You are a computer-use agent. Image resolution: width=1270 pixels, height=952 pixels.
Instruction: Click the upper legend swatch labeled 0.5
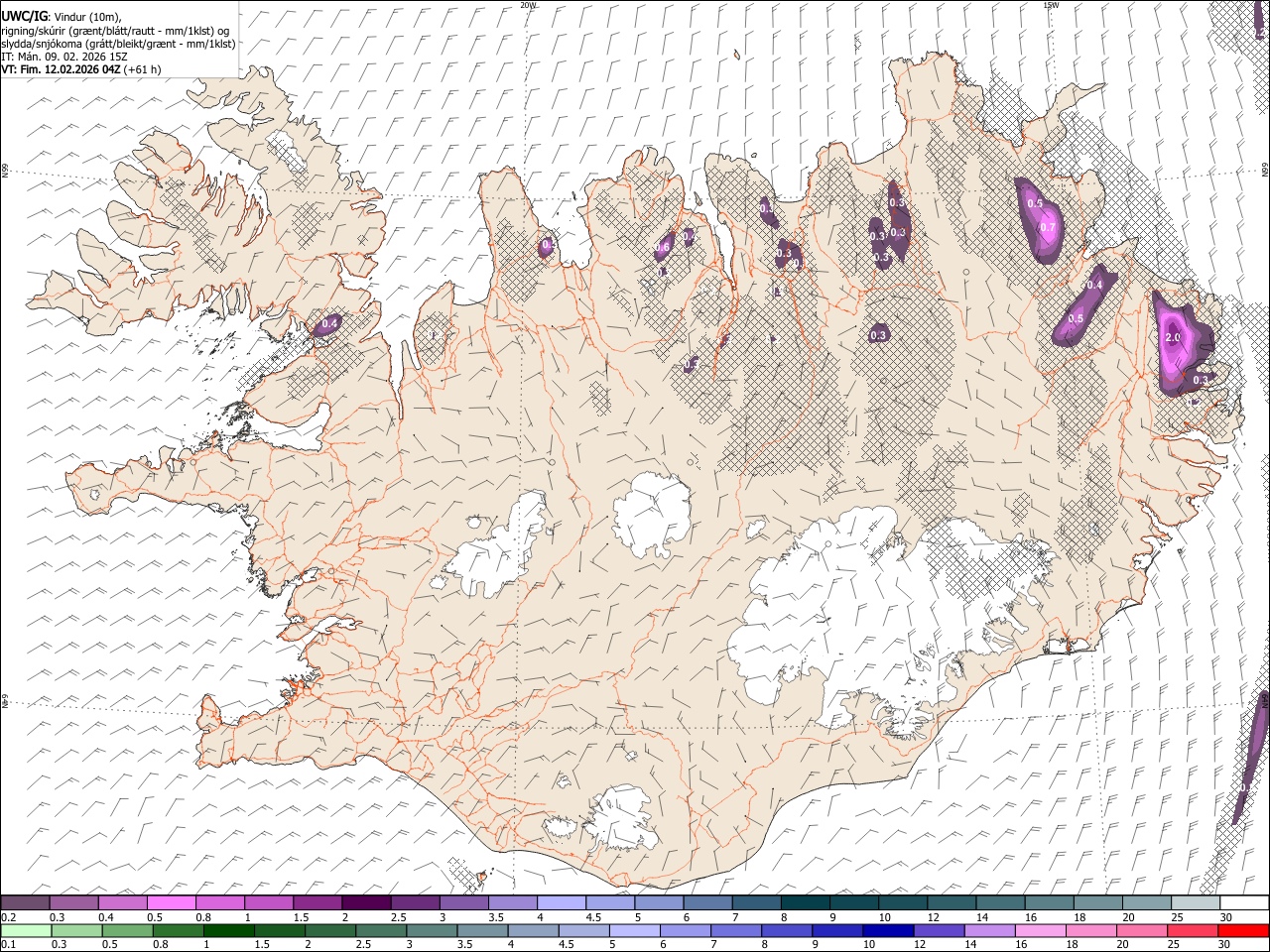[x=171, y=902]
